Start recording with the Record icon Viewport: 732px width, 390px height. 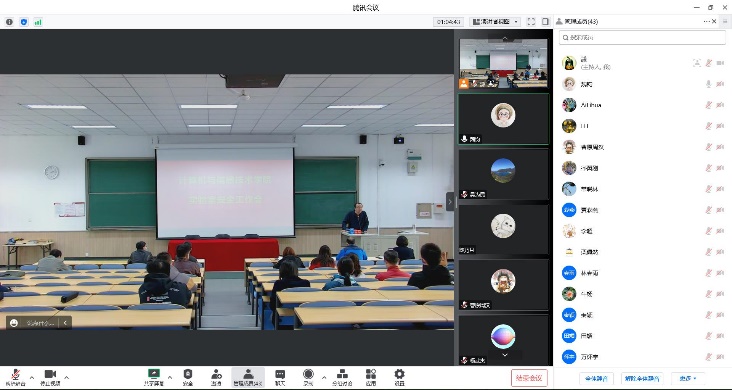click(x=308, y=376)
